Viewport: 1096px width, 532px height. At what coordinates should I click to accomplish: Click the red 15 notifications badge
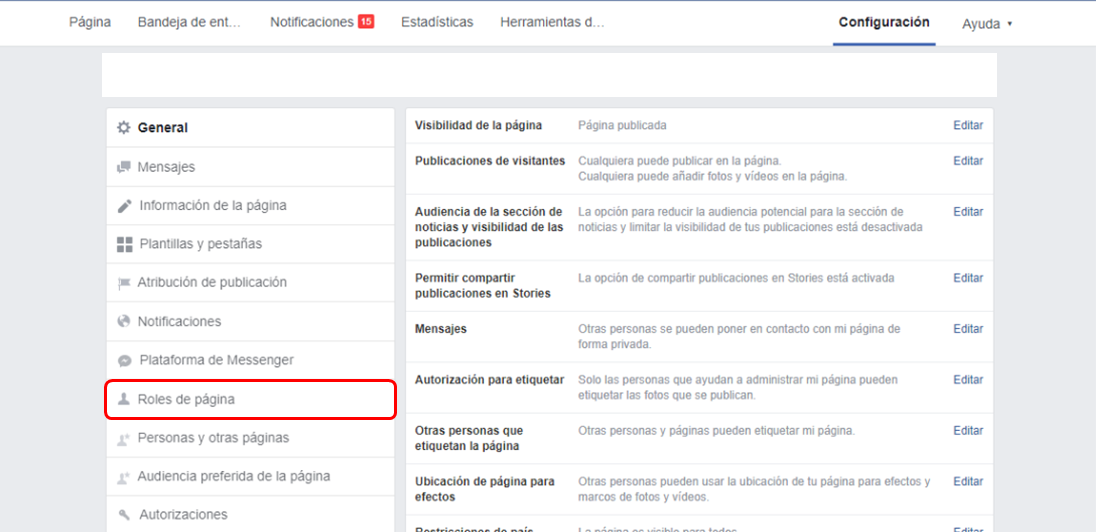click(366, 22)
